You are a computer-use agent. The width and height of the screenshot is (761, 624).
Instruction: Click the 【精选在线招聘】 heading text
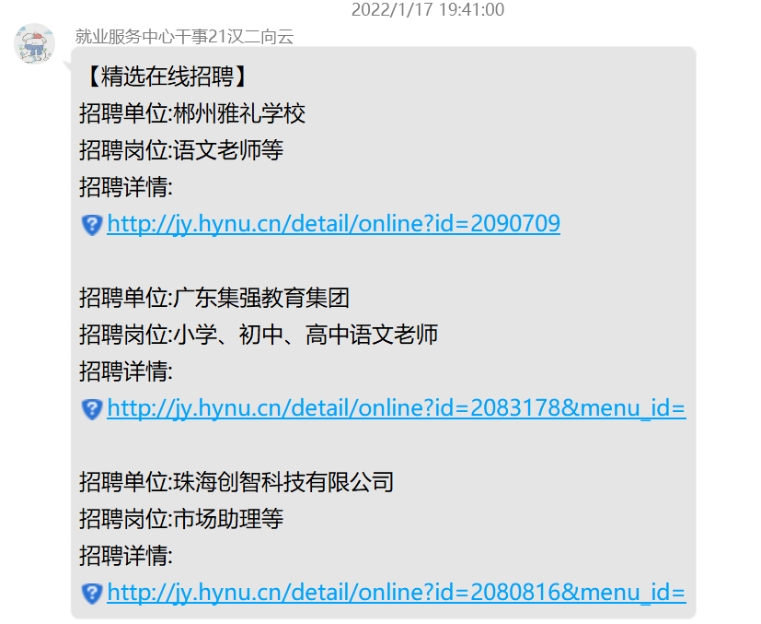point(167,76)
